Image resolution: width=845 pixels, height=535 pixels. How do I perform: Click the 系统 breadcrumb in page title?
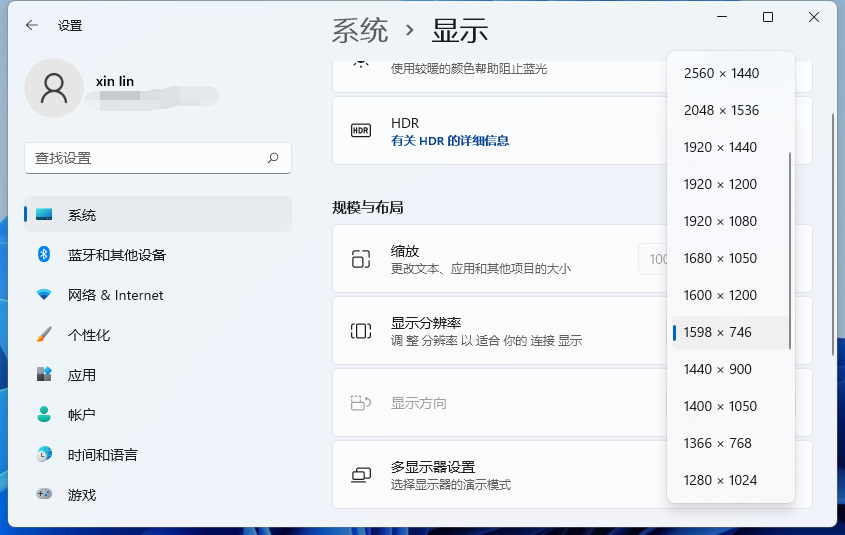pyautogui.click(x=360, y=31)
